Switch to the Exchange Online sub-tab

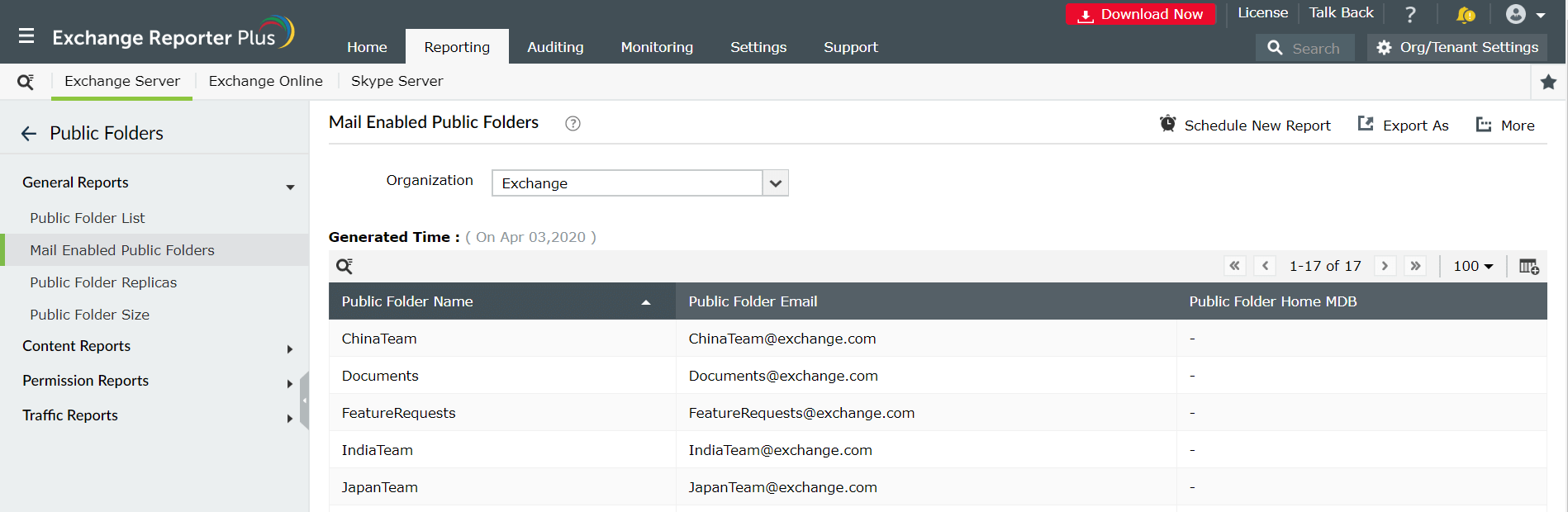(265, 81)
